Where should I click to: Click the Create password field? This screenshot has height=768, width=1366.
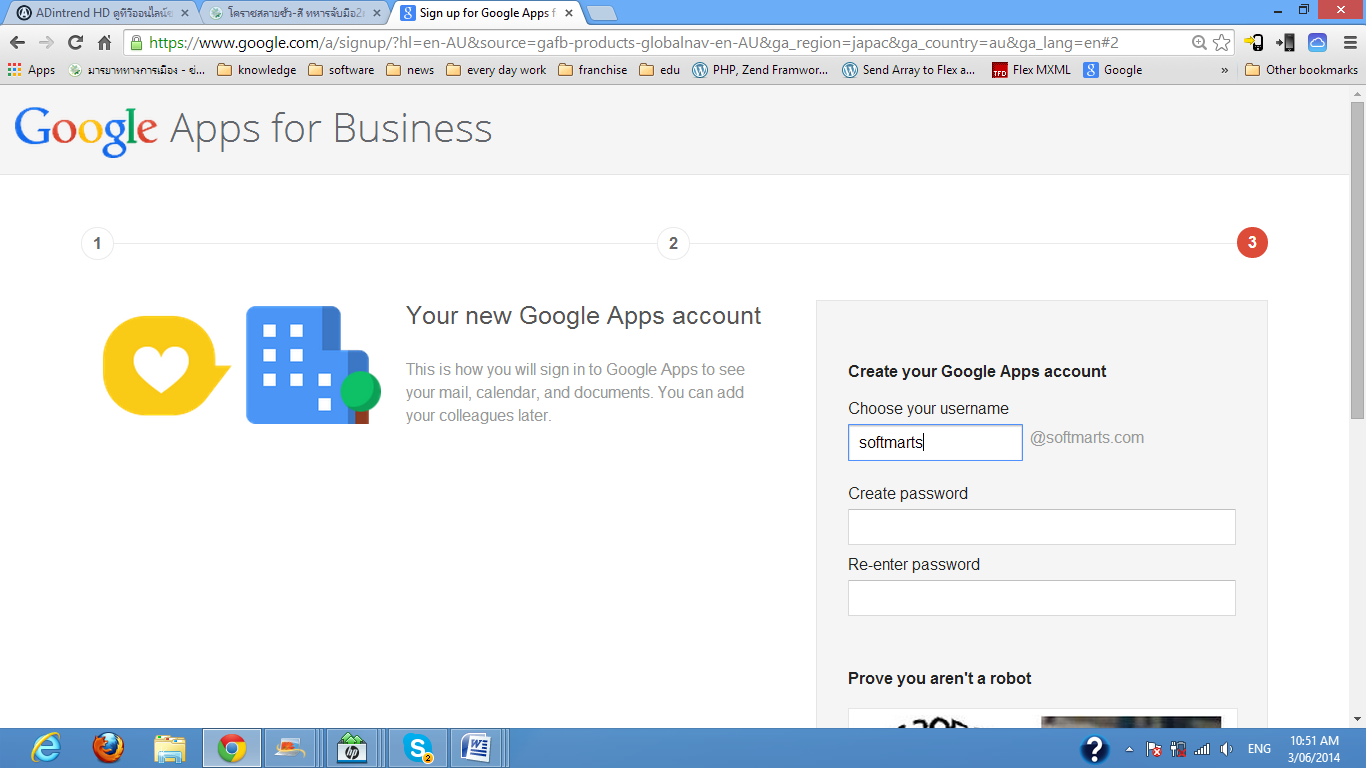(x=1042, y=527)
